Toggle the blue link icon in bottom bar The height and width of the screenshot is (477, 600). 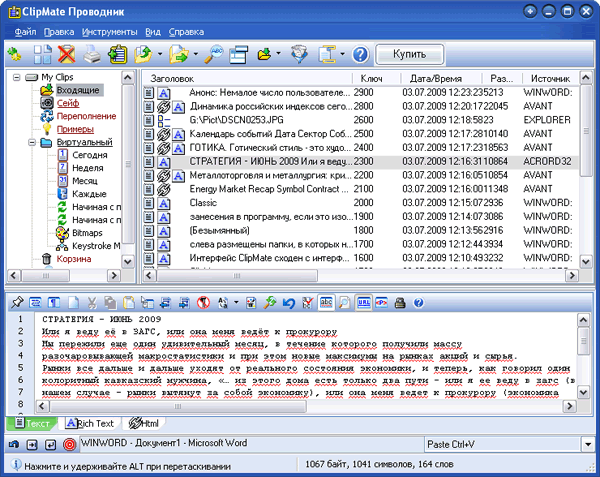click(x=14, y=444)
